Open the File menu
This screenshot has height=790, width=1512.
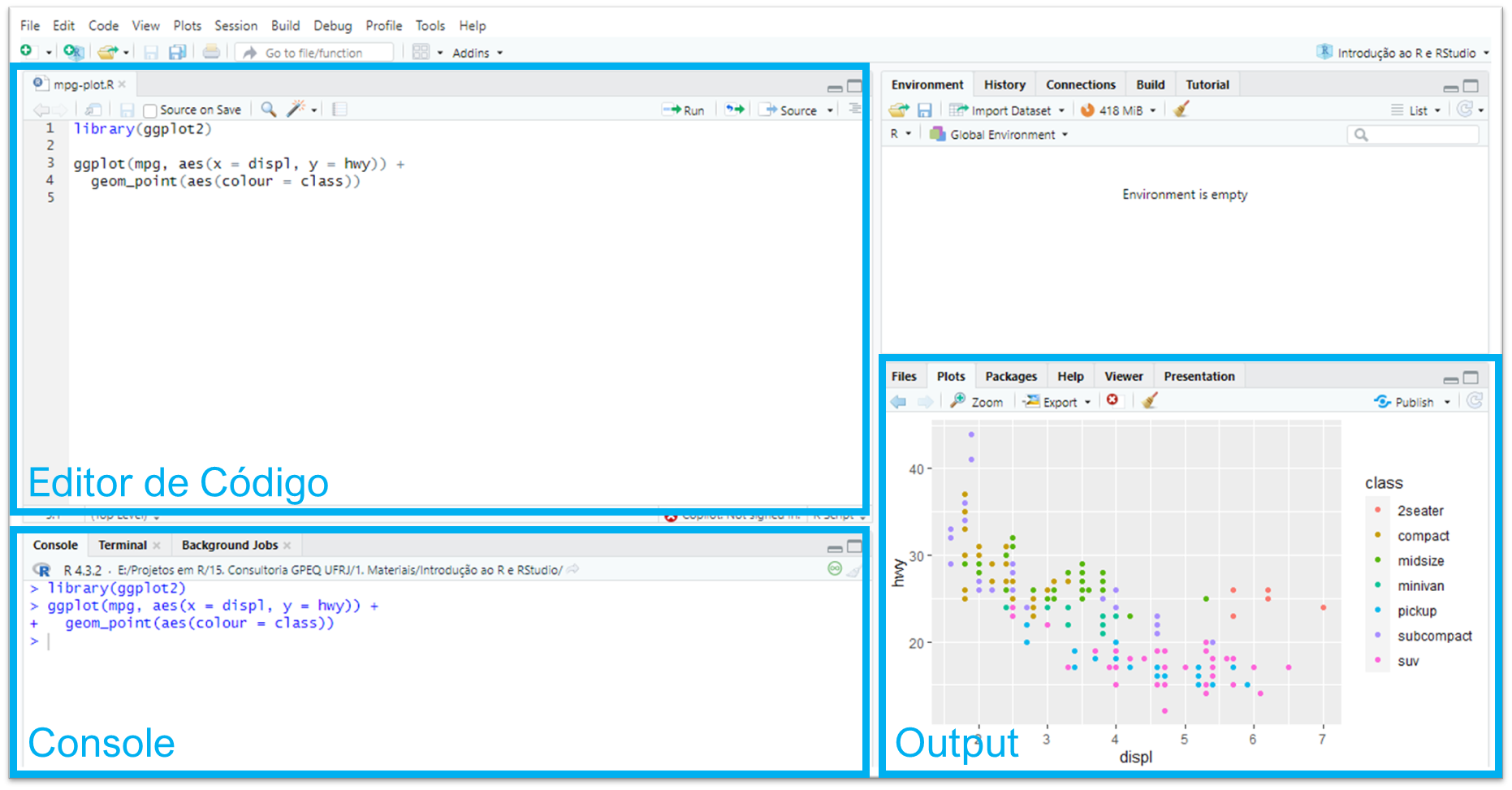tap(30, 25)
